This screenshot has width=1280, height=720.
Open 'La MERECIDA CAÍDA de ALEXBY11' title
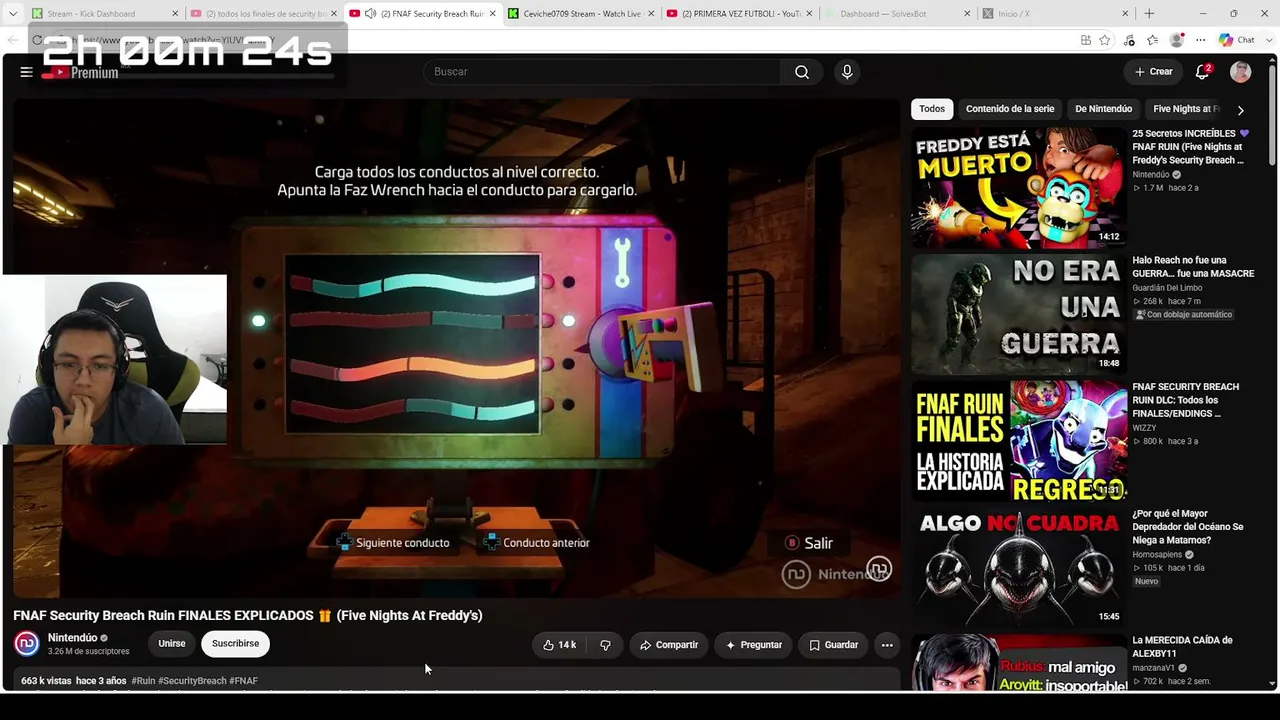point(1182,647)
